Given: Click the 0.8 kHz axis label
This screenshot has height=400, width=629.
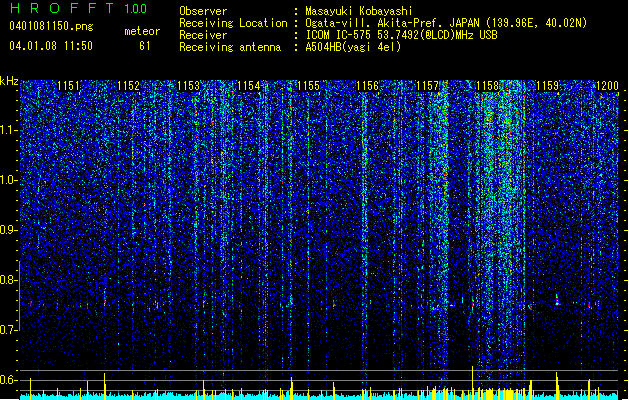Looking at the screenshot, I should click(x=9, y=280).
